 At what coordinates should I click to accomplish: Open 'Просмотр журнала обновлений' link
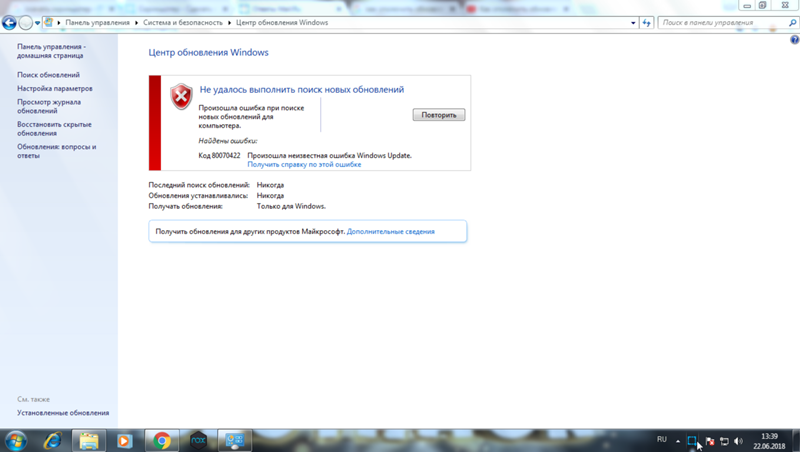49,106
